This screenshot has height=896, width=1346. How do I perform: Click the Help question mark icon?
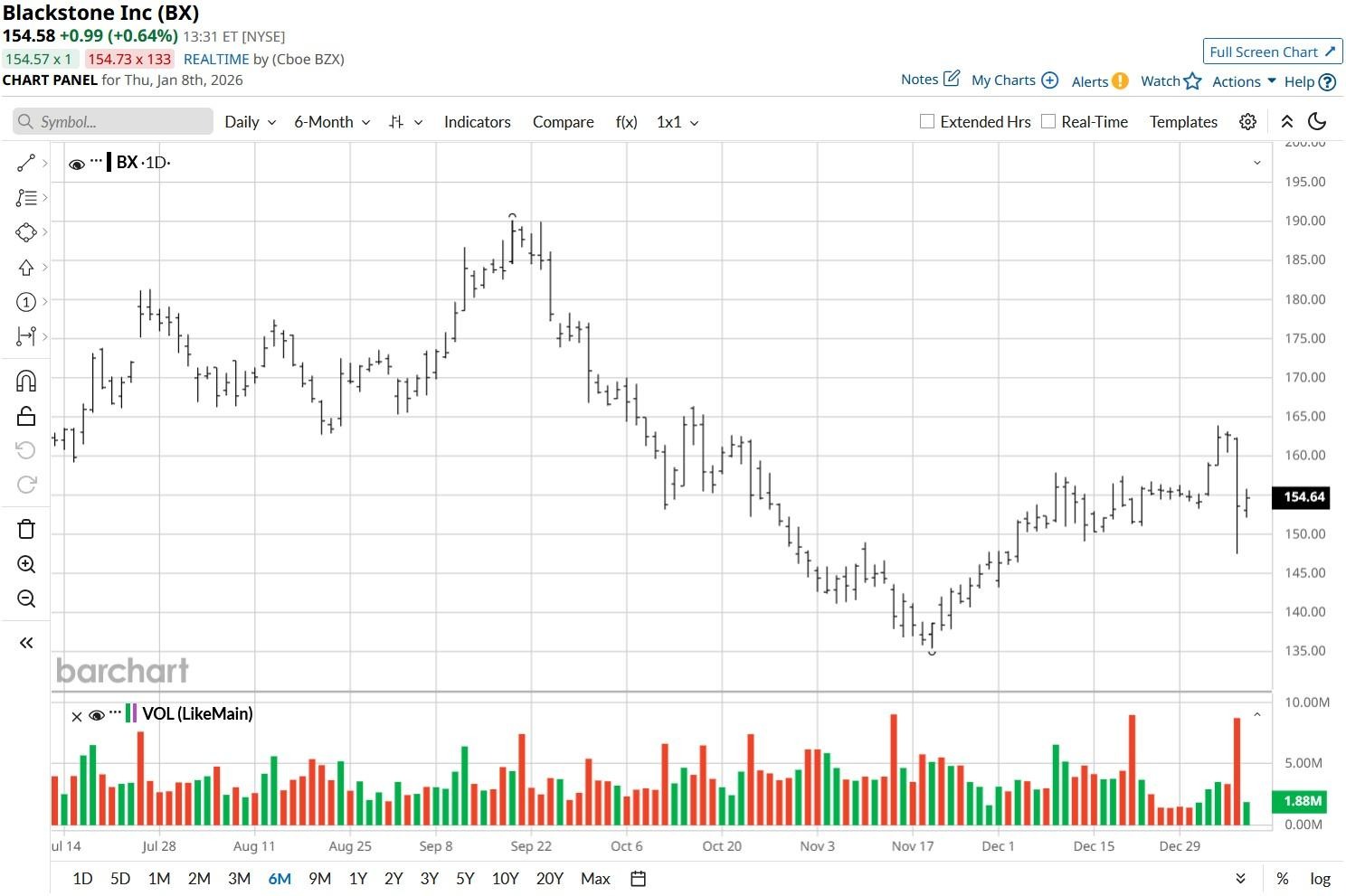pyautogui.click(x=1328, y=81)
